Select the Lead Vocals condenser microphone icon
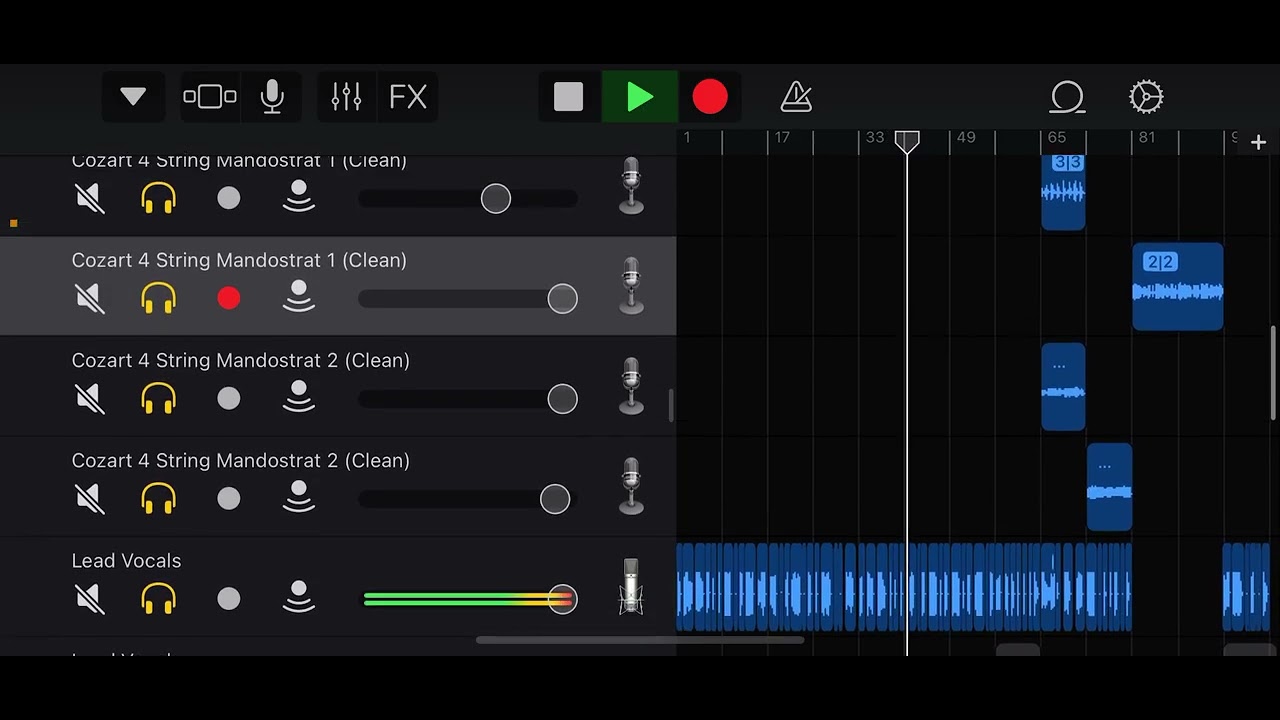1280x720 pixels. [631, 587]
